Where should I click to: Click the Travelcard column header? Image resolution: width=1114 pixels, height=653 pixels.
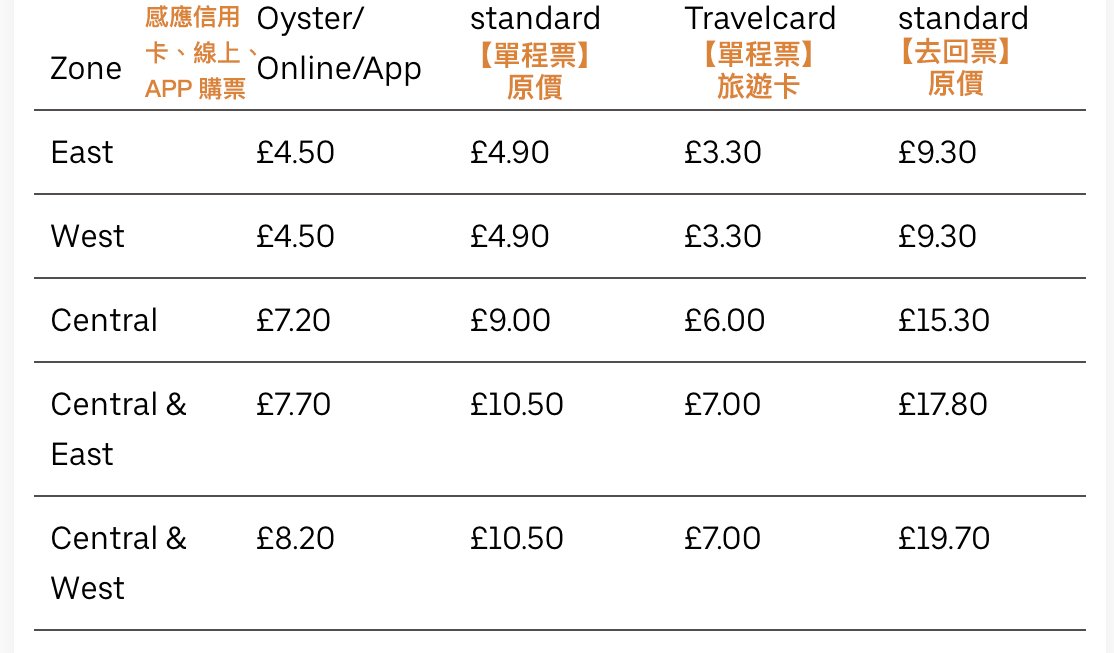point(759,18)
